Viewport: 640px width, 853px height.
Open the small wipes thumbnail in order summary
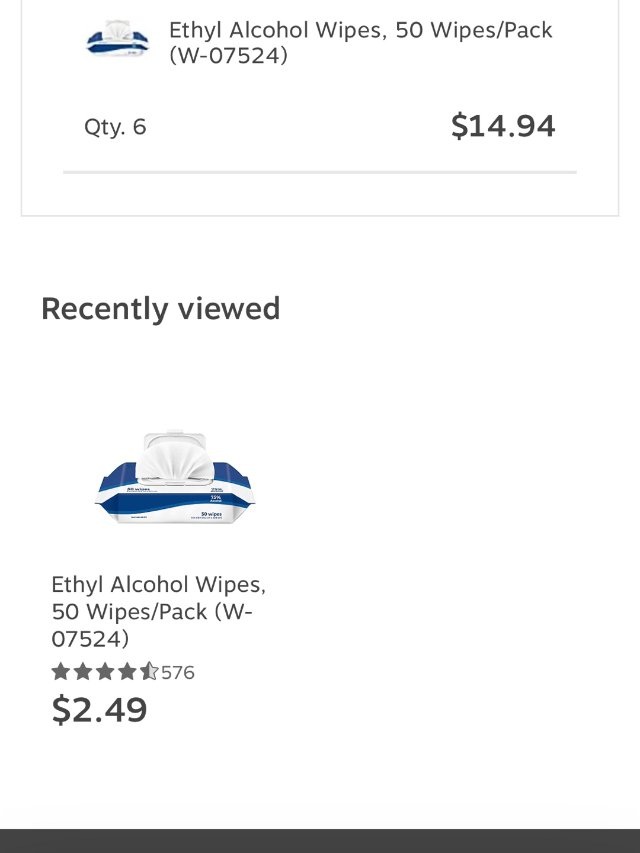pyautogui.click(x=118, y=39)
